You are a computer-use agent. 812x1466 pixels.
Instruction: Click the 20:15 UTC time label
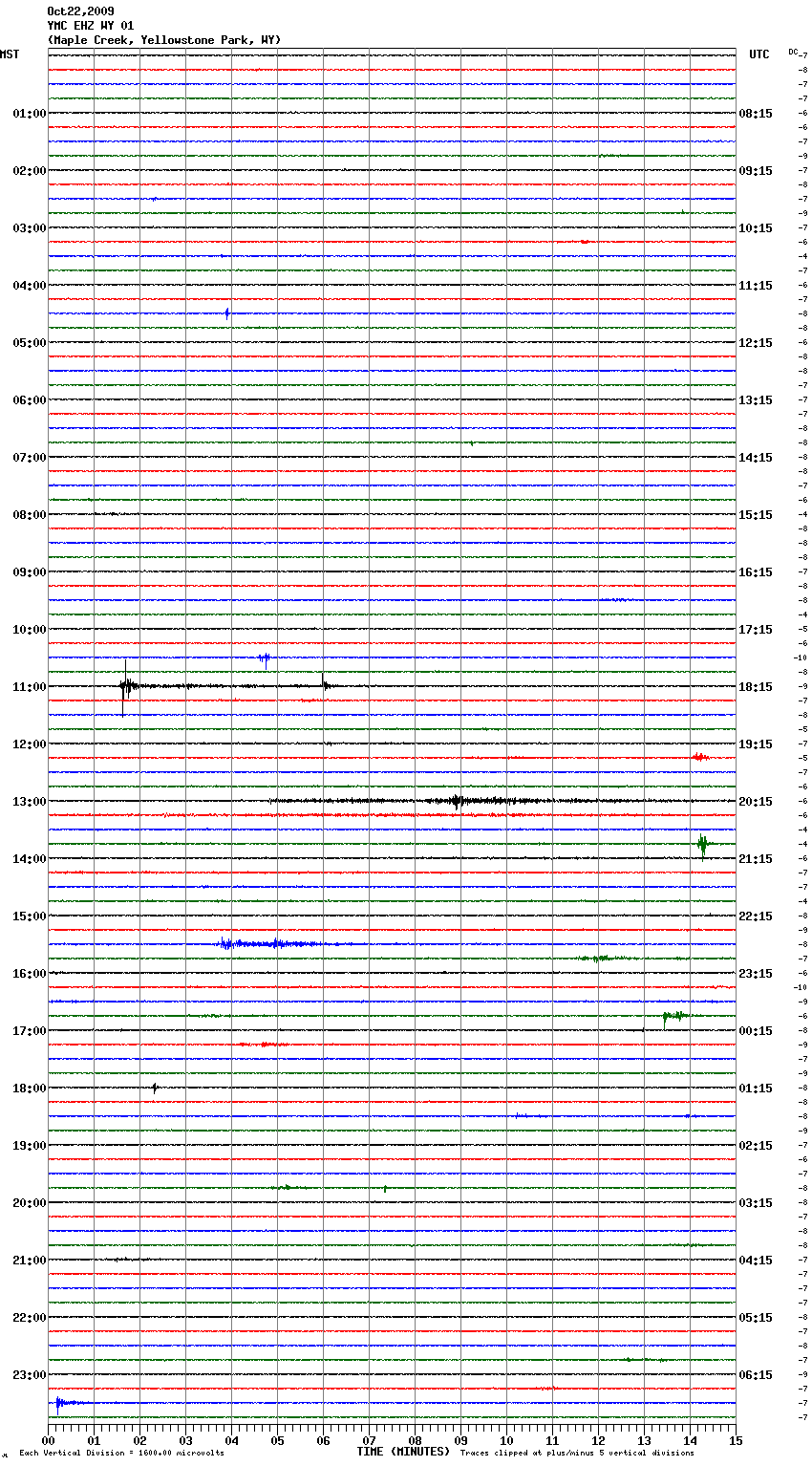pyautogui.click(x=756, y=802)
